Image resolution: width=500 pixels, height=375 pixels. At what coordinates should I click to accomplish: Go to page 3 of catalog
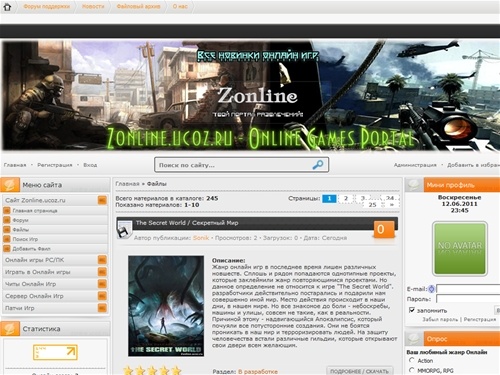coord(363,198)
